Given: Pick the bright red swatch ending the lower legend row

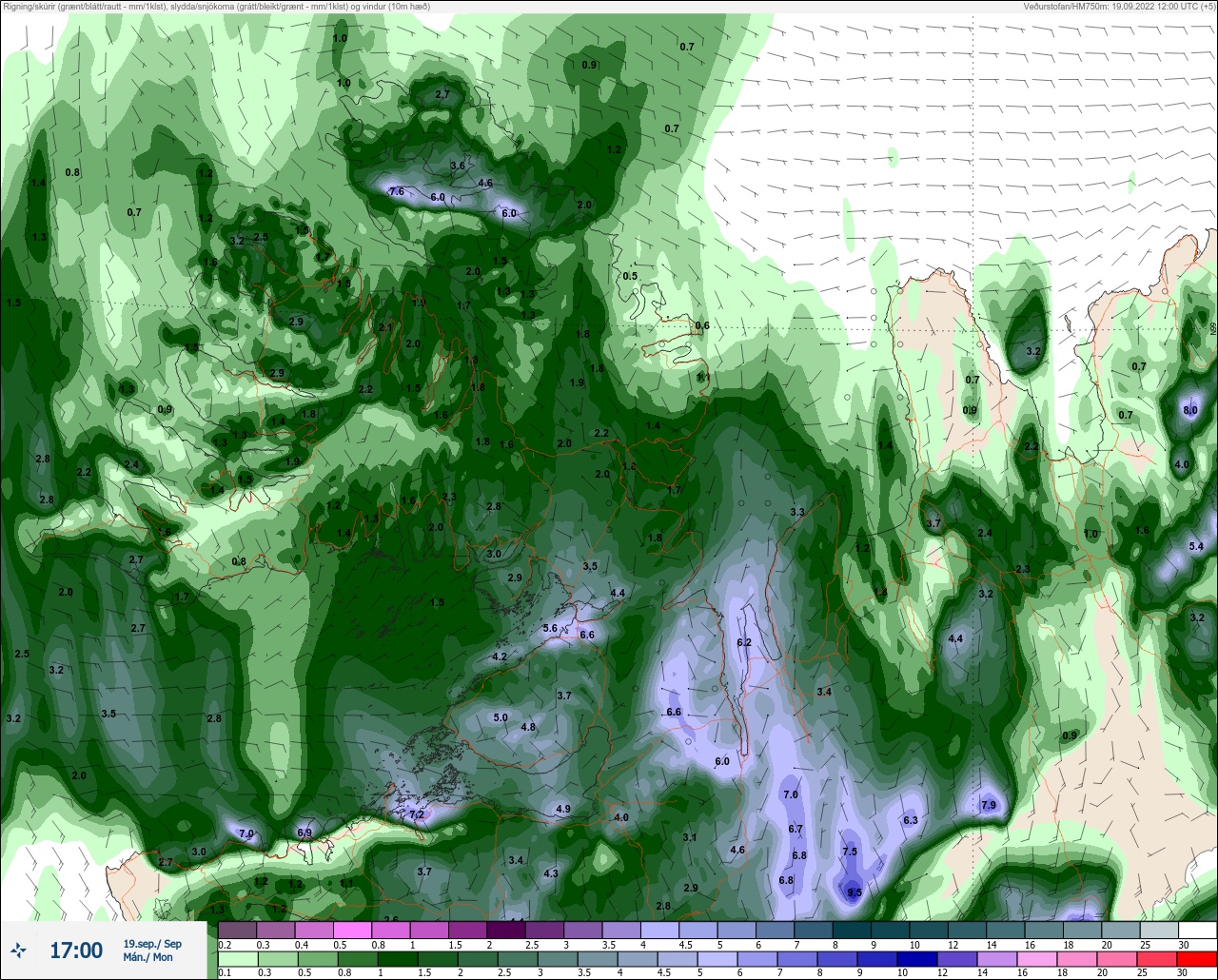Looking at the screenshot, I should 1197,959.
